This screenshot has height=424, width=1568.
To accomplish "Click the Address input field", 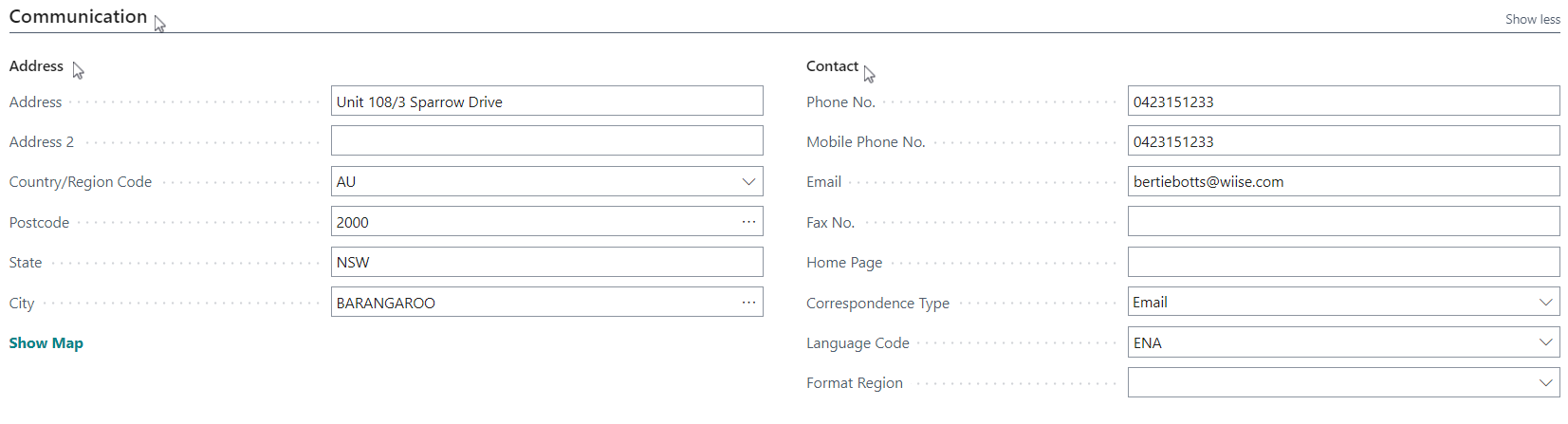I will [546, 101].
